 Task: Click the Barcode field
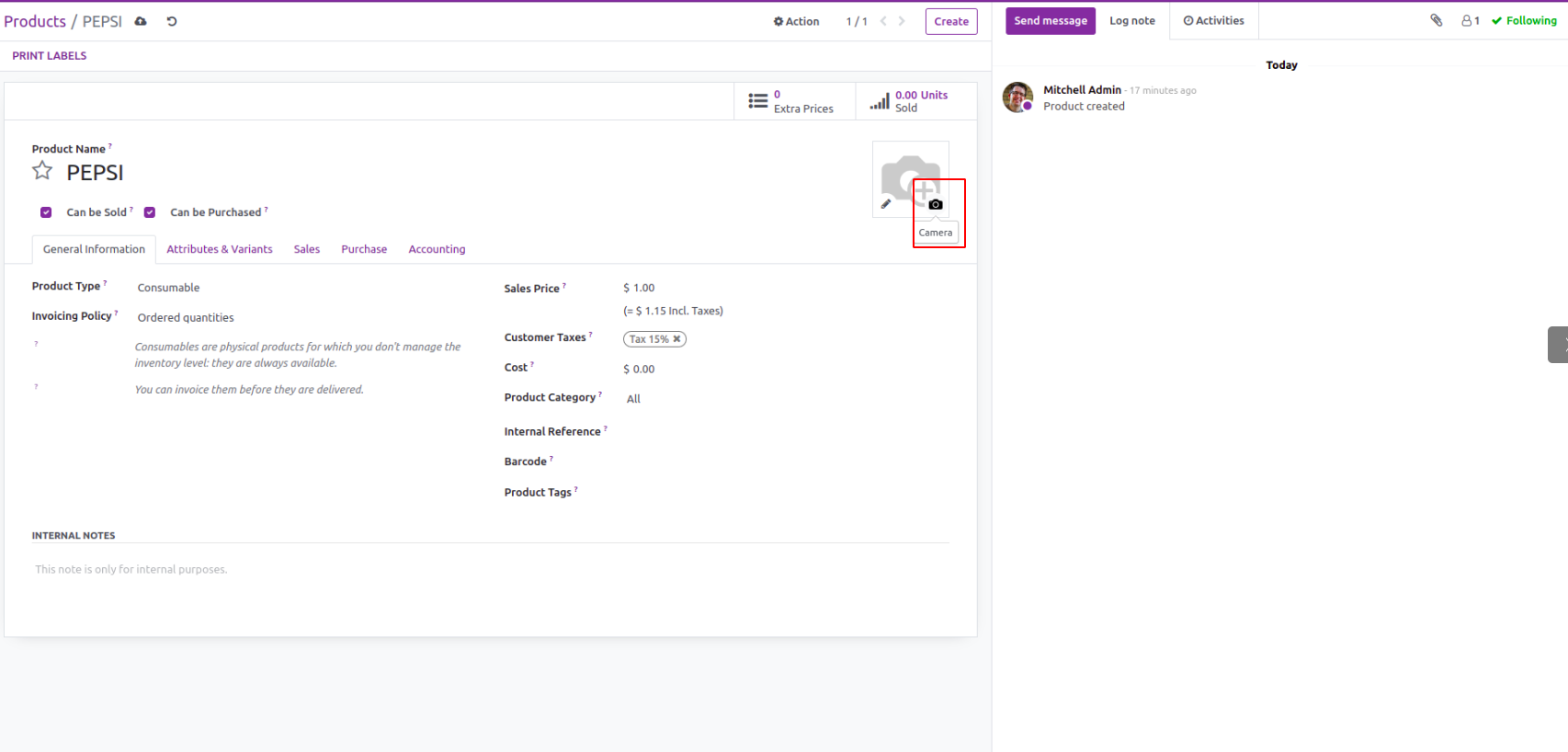pos(786,461)
